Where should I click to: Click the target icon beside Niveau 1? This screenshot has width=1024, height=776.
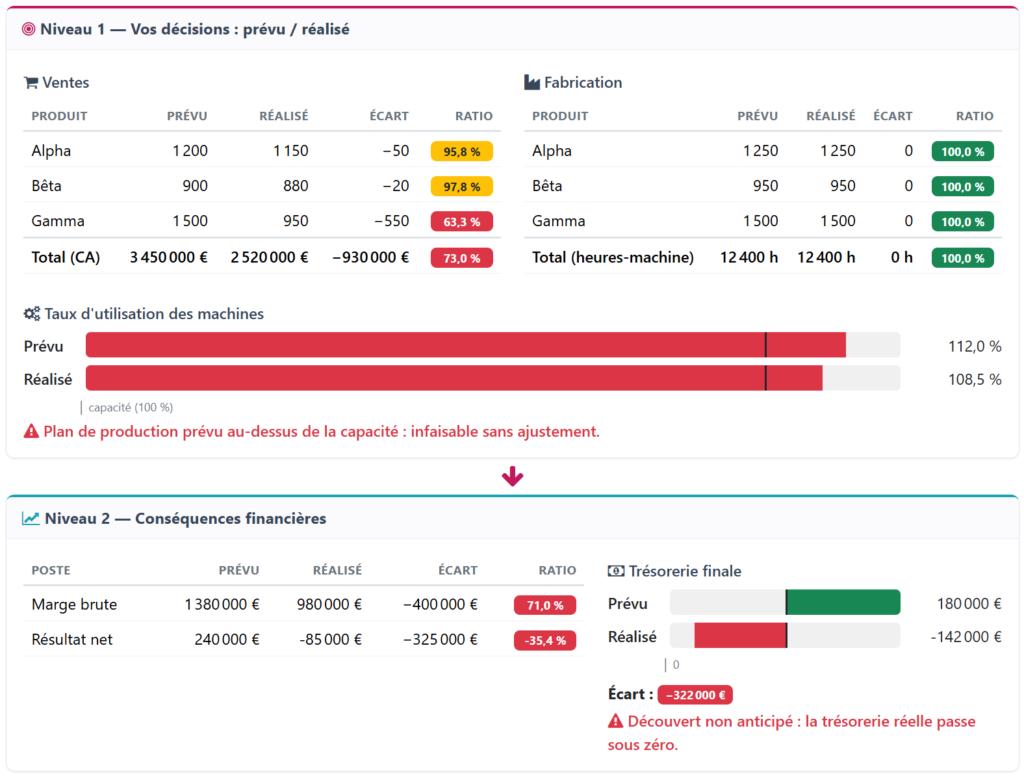(x=29, y=29)
